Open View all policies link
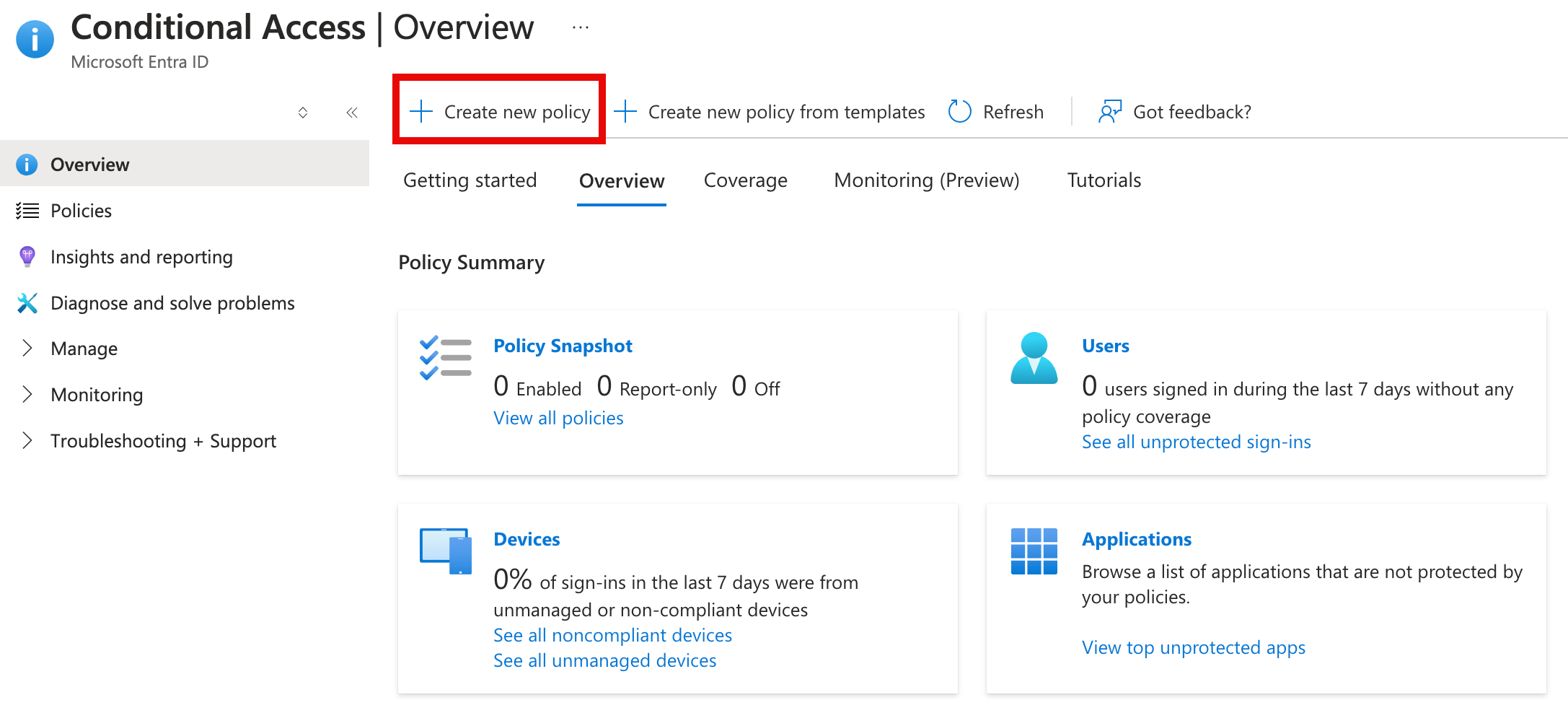Screen dimensions: 1568x726 pyautogui.click(x=558, y=417)
